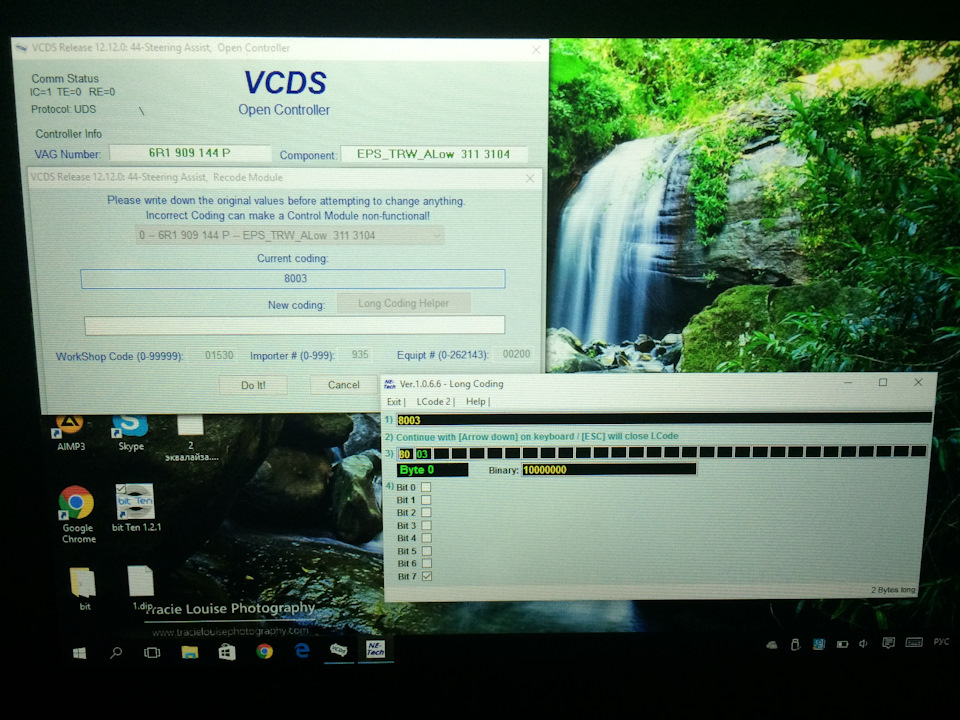Click '2 Bytes long' status text

pos(893,590)
